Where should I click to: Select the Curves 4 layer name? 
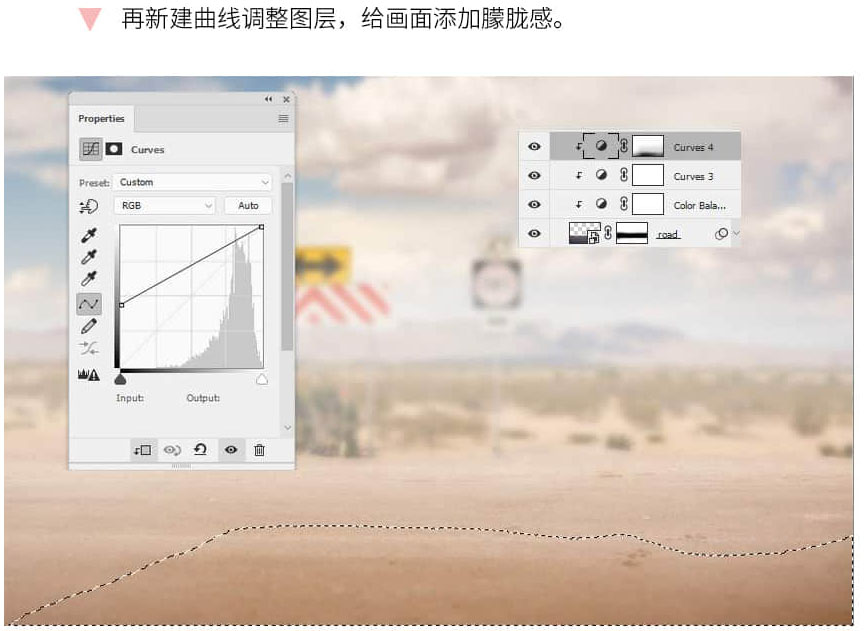693,147
